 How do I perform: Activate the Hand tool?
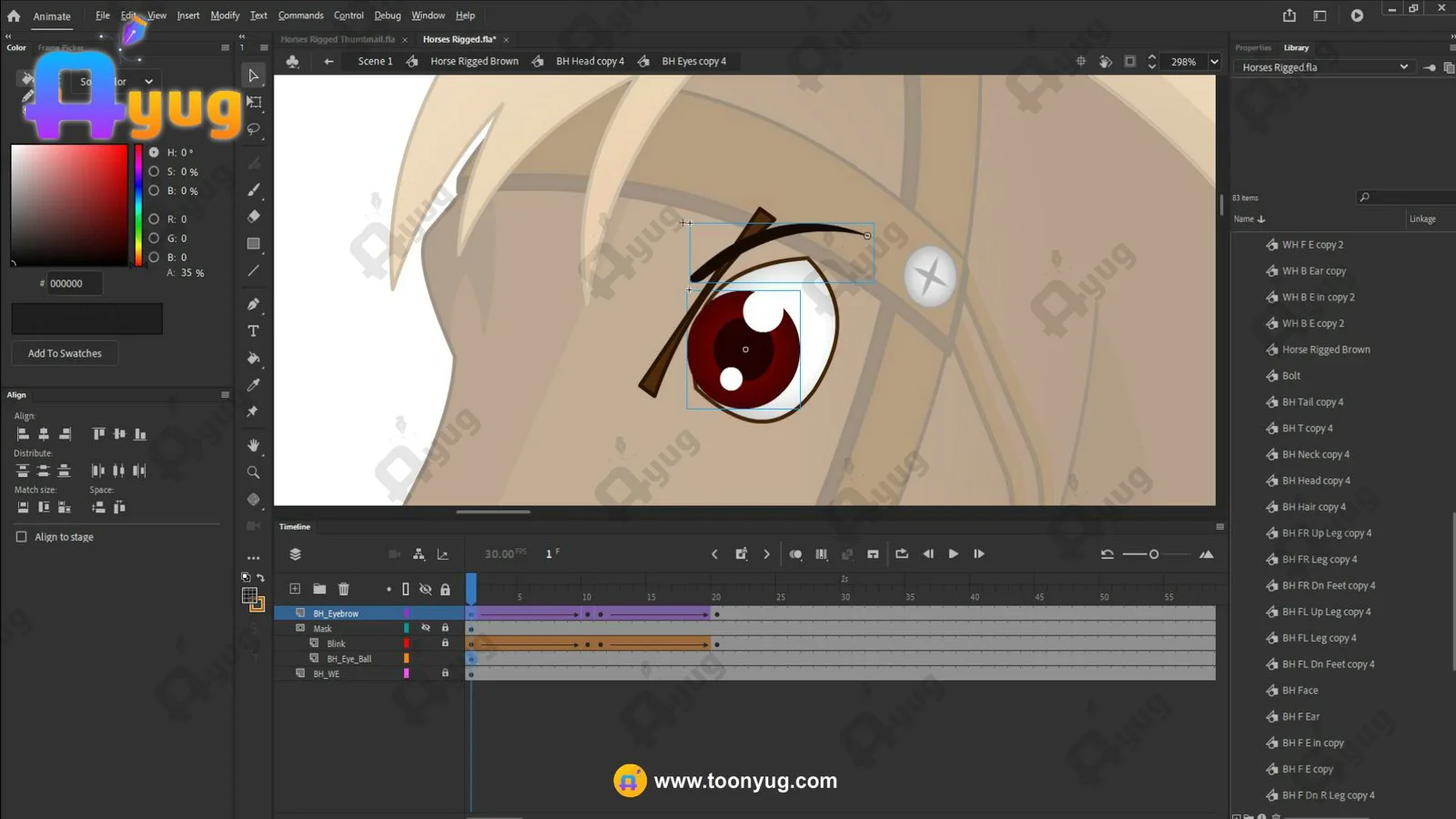pos(254,445)
